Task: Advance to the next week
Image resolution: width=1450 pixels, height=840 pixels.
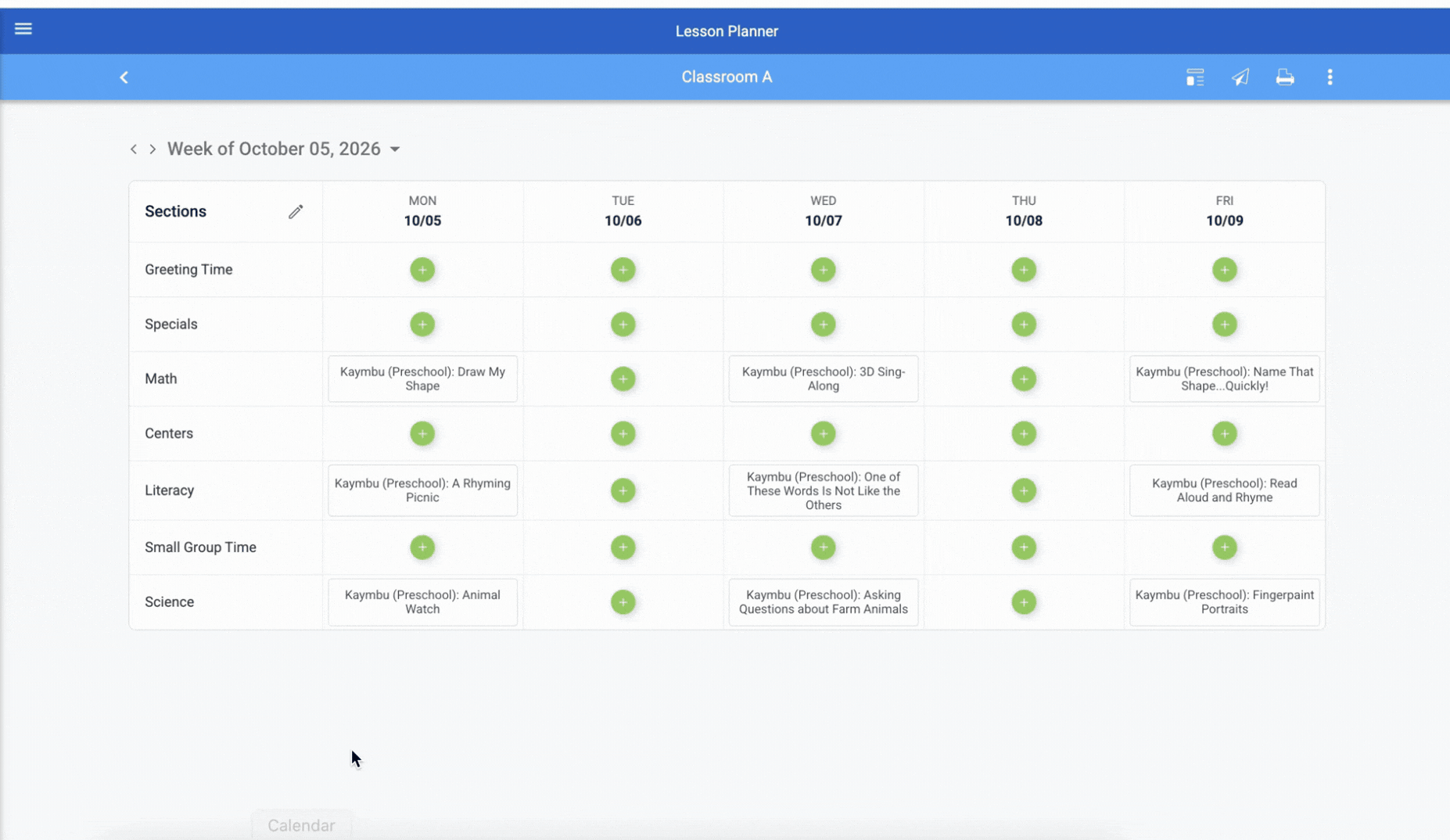Action: point(153,149)
